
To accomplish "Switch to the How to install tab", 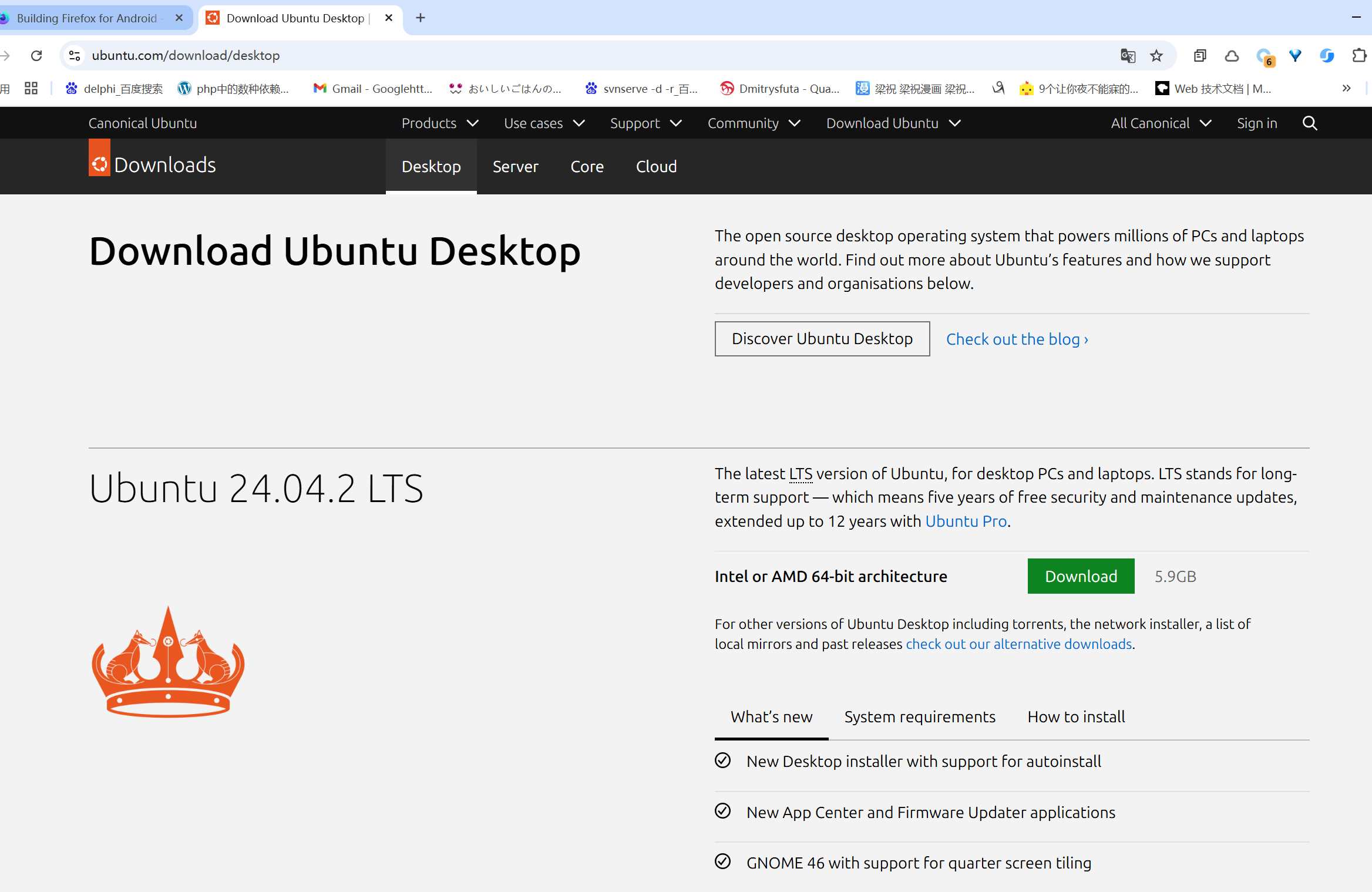I will pyautogui.click(x=1076, y=717).
